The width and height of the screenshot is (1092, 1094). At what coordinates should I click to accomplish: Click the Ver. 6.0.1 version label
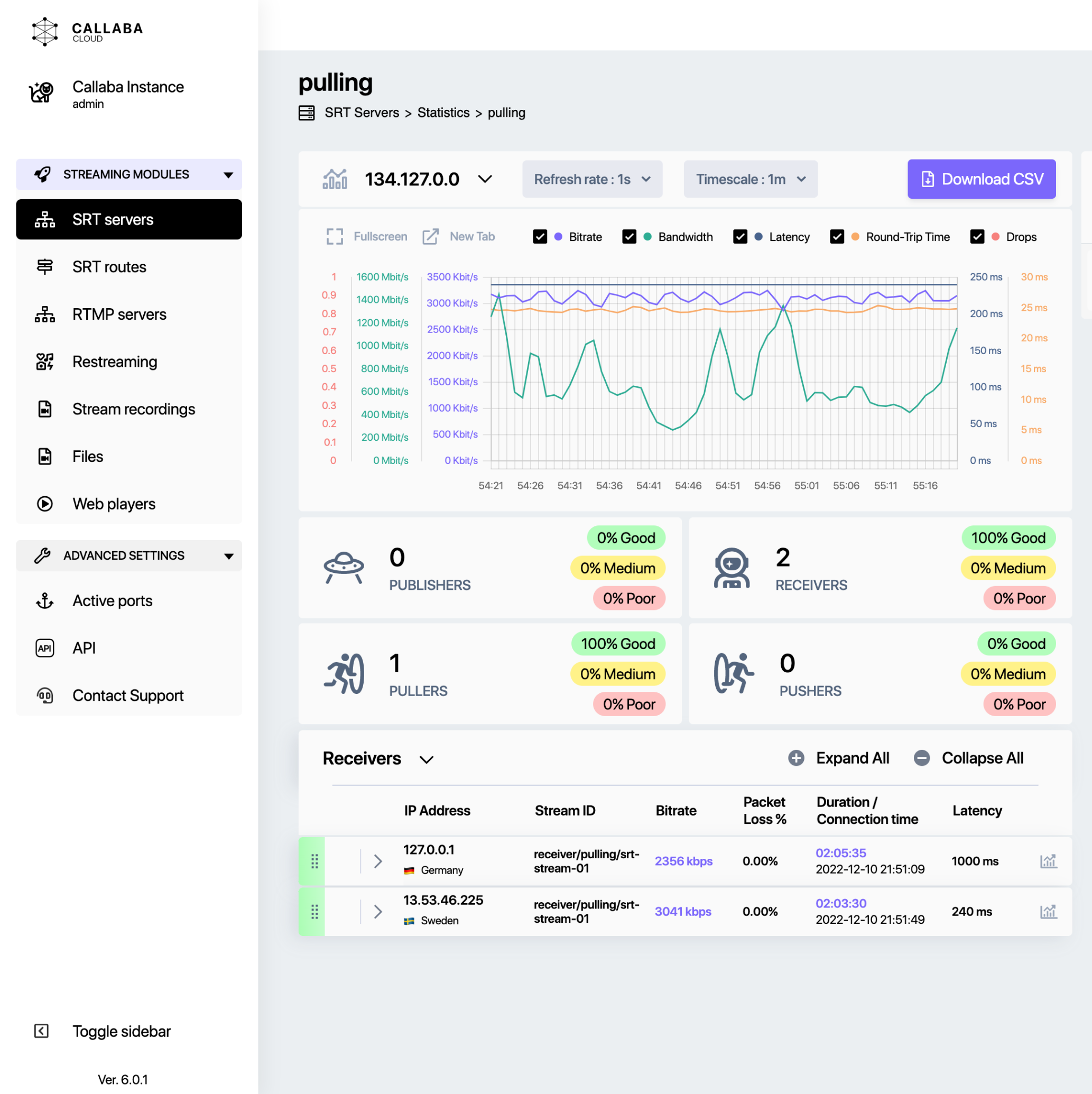[x=123, y=1079]
